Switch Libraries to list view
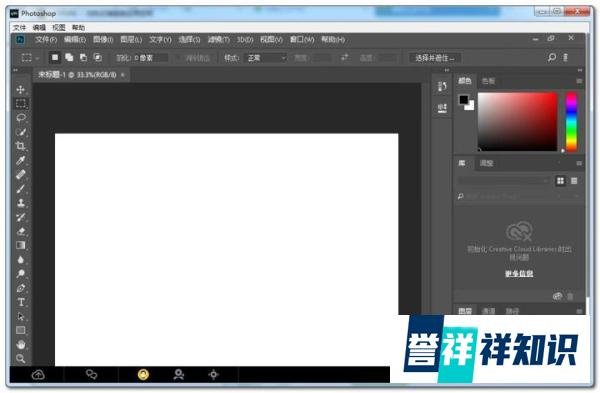This screenshot has width=600, height=393. pyautogui.click(x=574, y=181)
